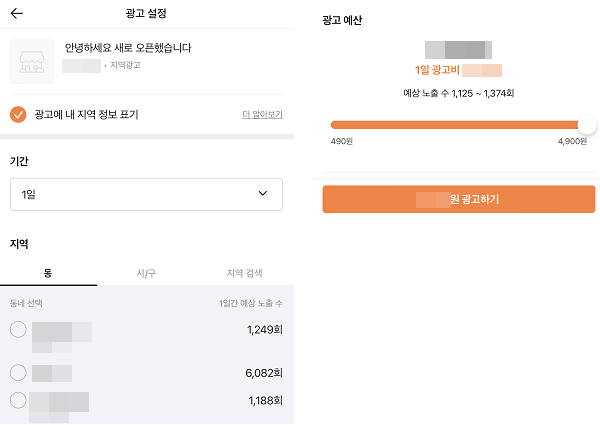
Task: Switch to the 시/구 tab
Action: [146, 273]
